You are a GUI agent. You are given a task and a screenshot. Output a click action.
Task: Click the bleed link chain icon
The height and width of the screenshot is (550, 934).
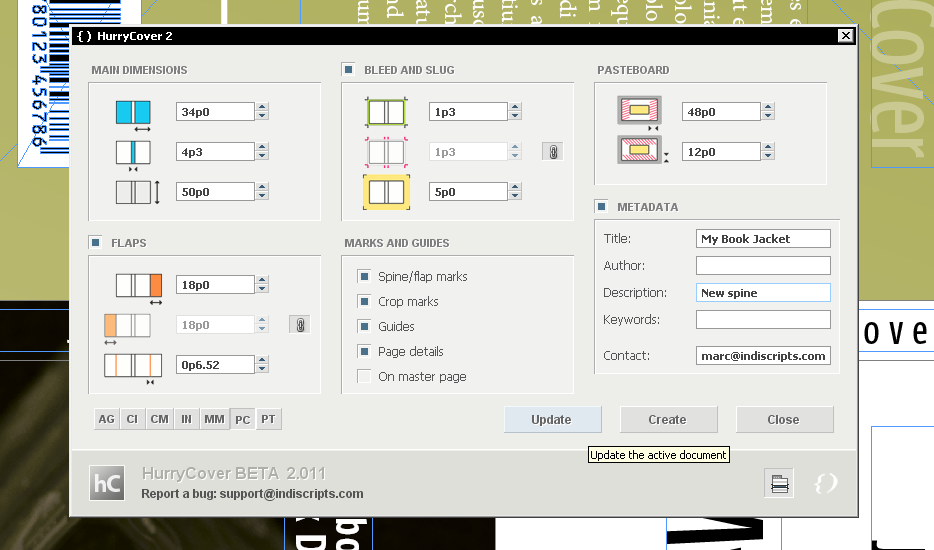click(551, 151)
